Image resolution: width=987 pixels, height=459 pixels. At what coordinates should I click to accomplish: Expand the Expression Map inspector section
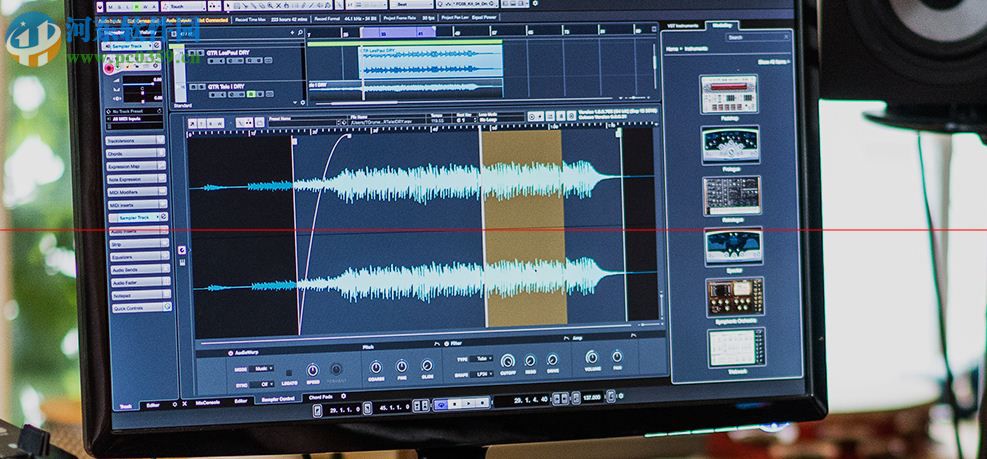click(135, 166)
